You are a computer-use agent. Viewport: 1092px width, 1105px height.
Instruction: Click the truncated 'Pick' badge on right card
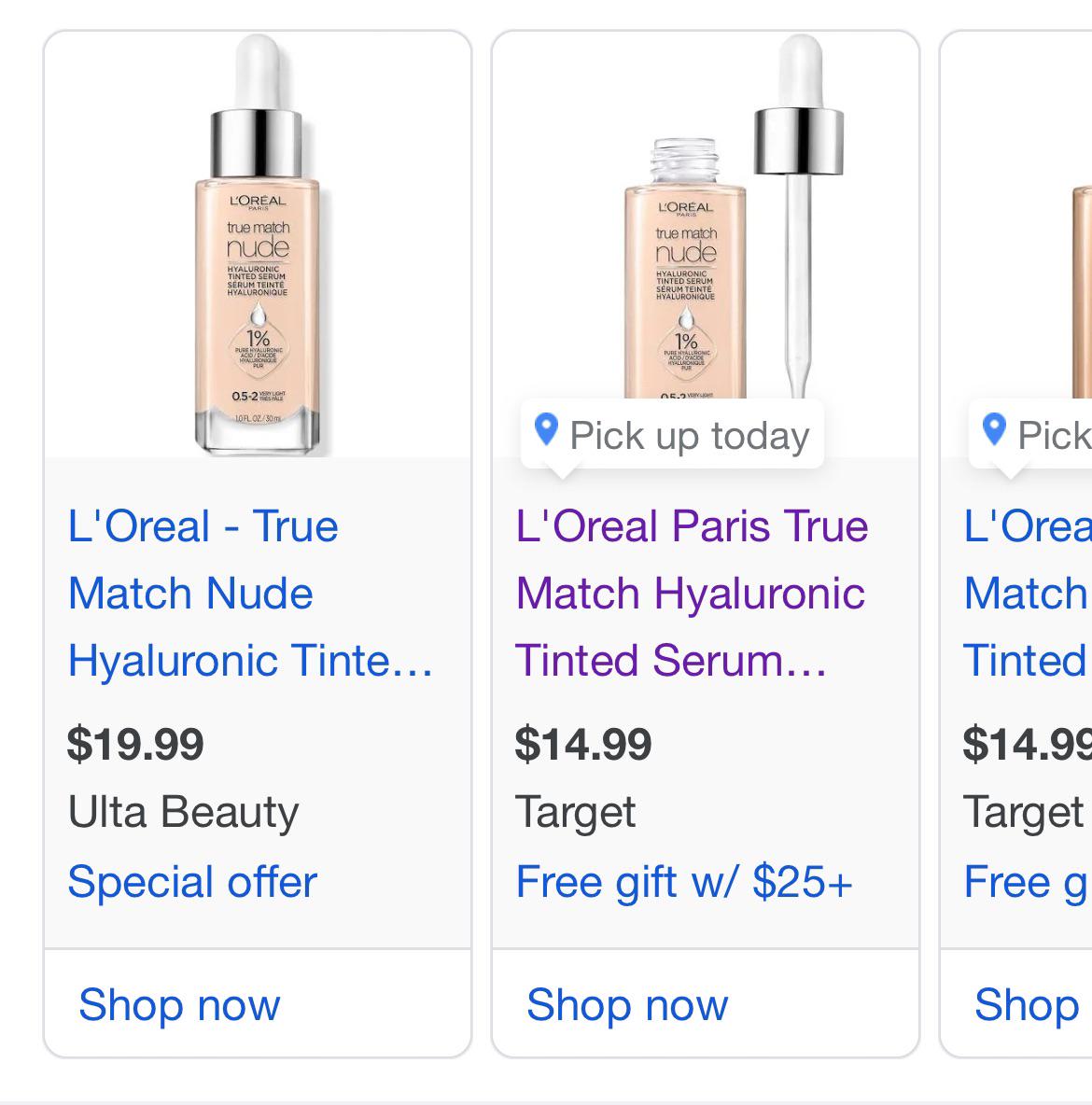pyautogui.click(x=1036, y=432)
